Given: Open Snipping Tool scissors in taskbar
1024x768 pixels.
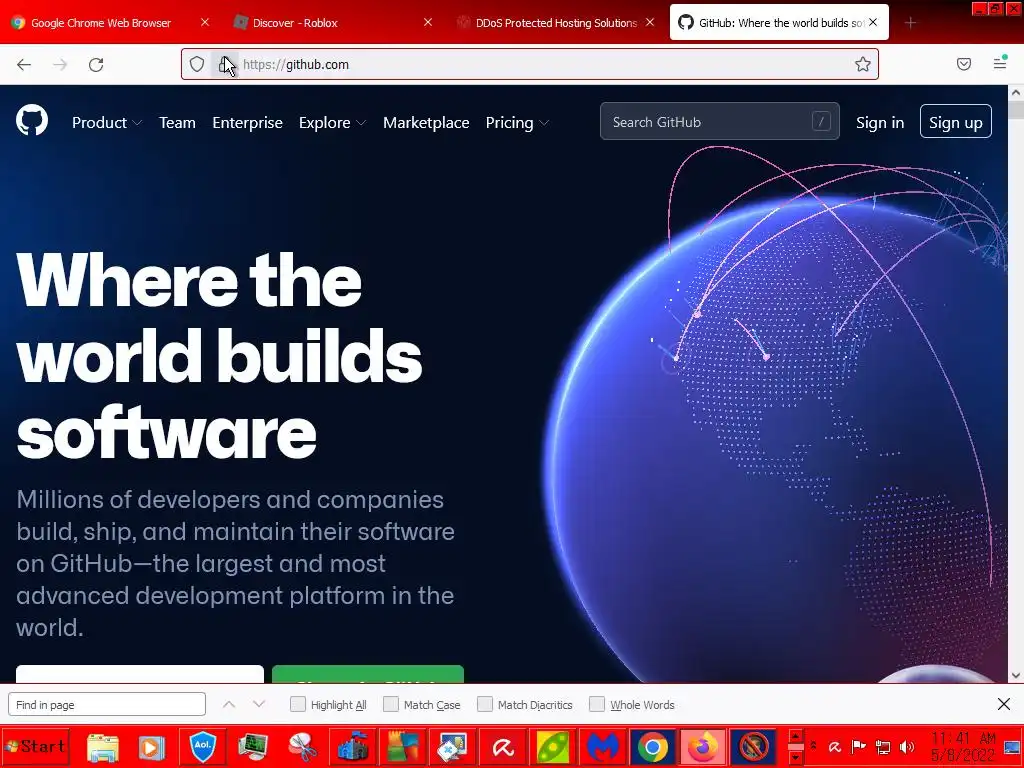Looking at the screenshot, I should [x=303, y=746].
